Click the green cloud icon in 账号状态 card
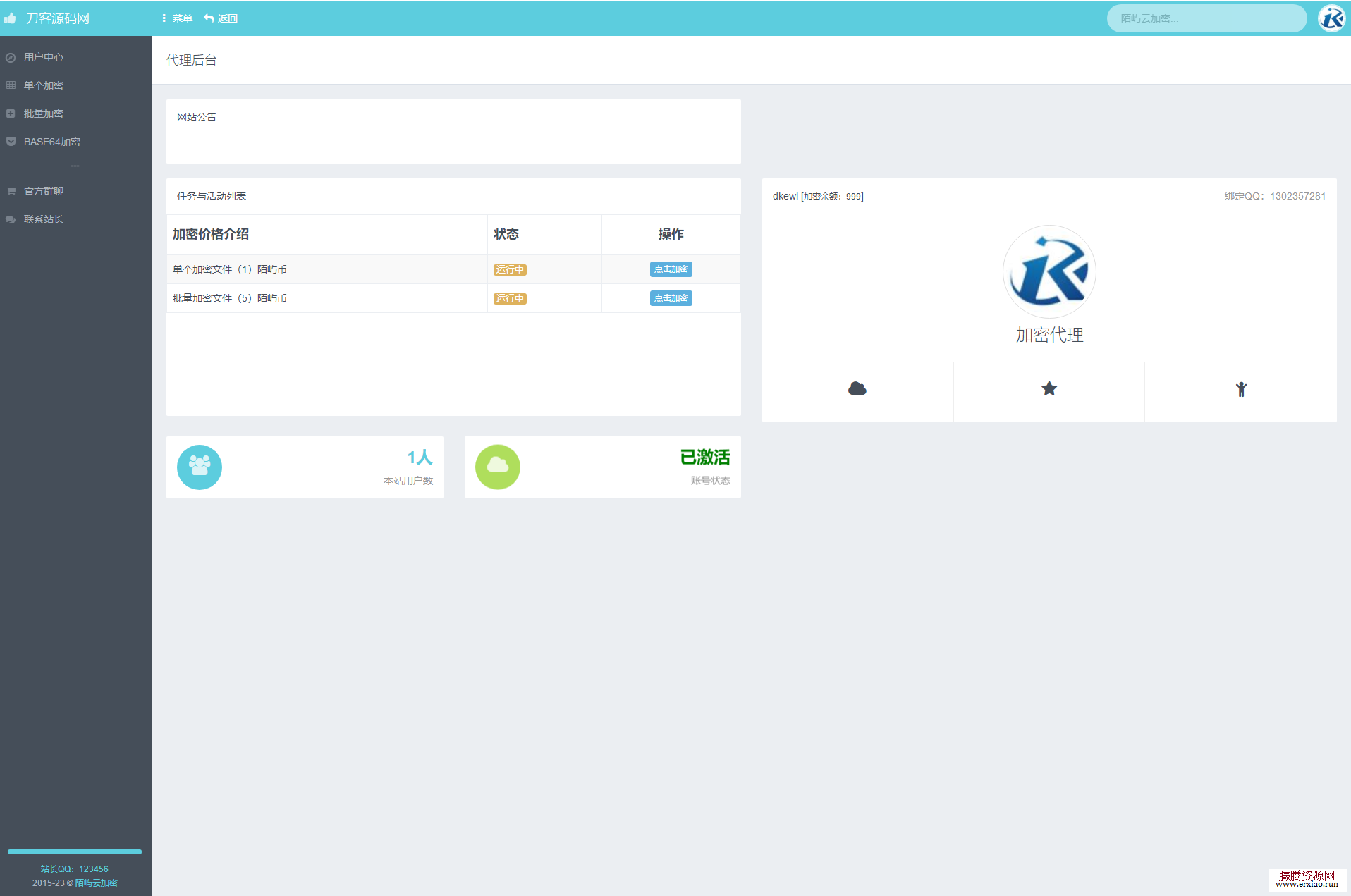The width and height of the screenshot is (1351, 896). [x=498, y=467]
